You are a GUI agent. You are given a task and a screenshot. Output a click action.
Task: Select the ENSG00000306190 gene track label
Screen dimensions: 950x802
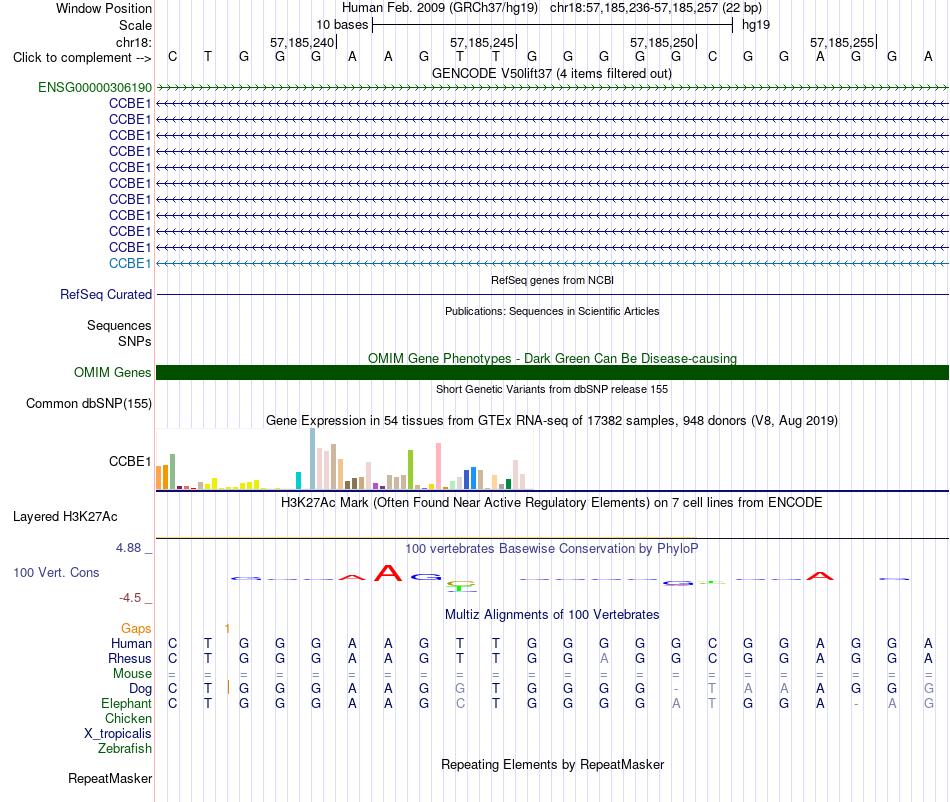pyautogui.click(x=95, y=87)
